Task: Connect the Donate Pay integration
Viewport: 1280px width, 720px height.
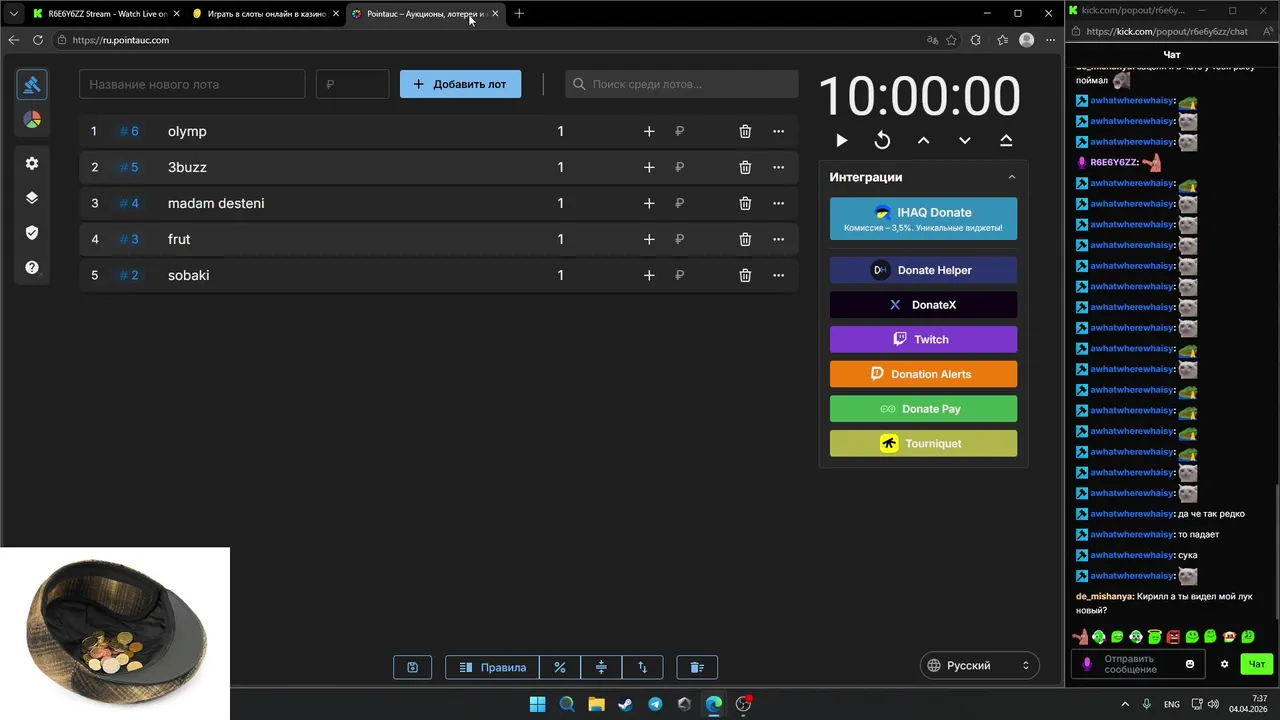Action: tap(923, 409)
